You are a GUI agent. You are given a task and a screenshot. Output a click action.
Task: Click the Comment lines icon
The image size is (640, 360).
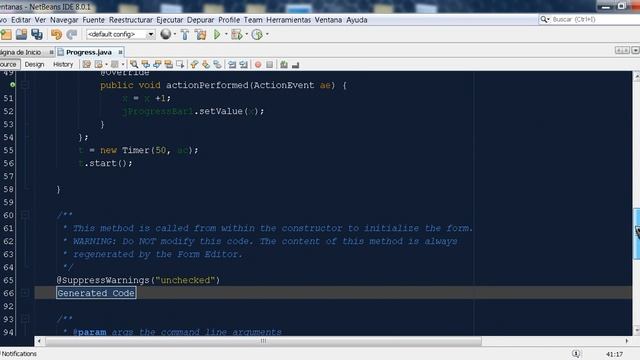pyautogui.click(x=284, y=64)
